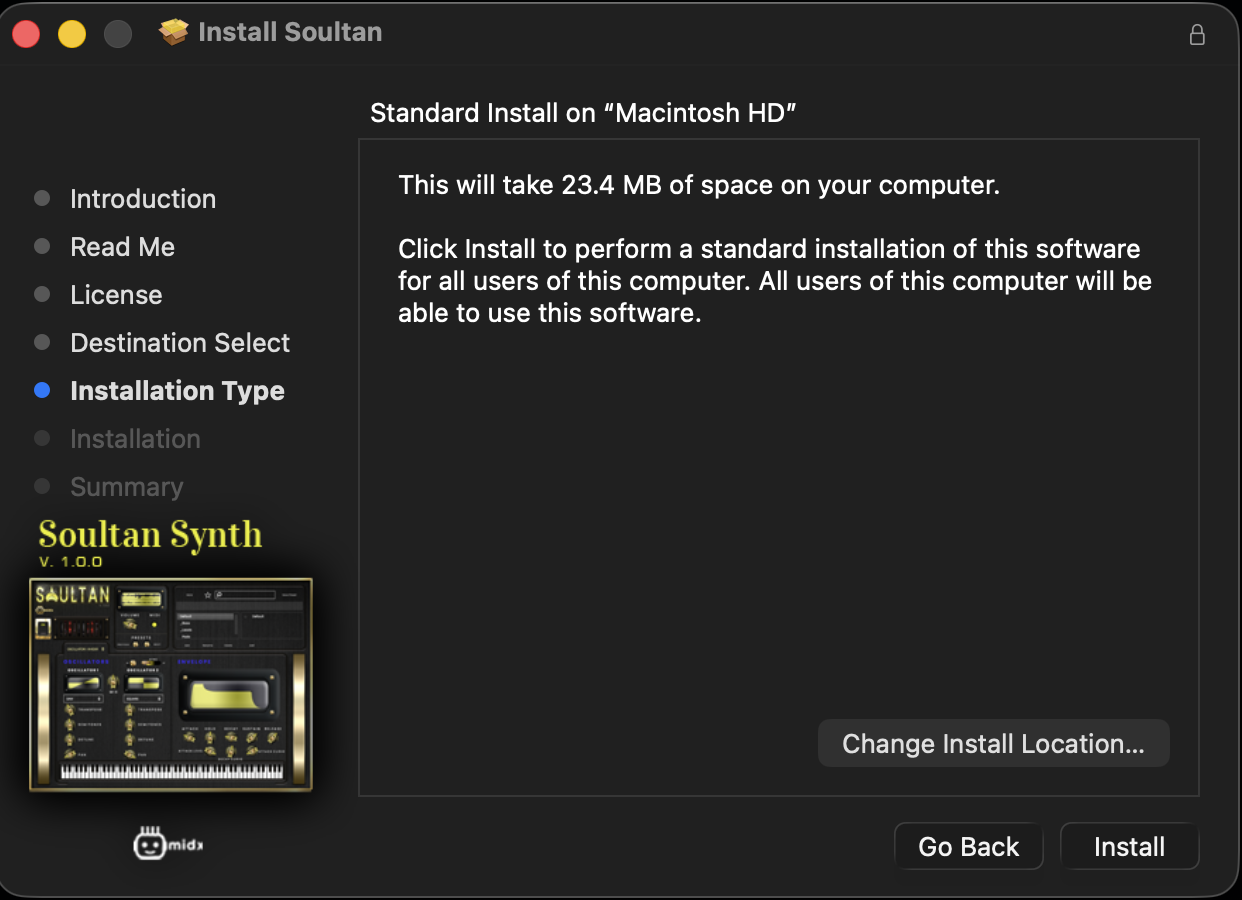The image size is (1242, 900).
Task: Close the installer with the red button
Action: pyautogui.click(x=26, y=34)
